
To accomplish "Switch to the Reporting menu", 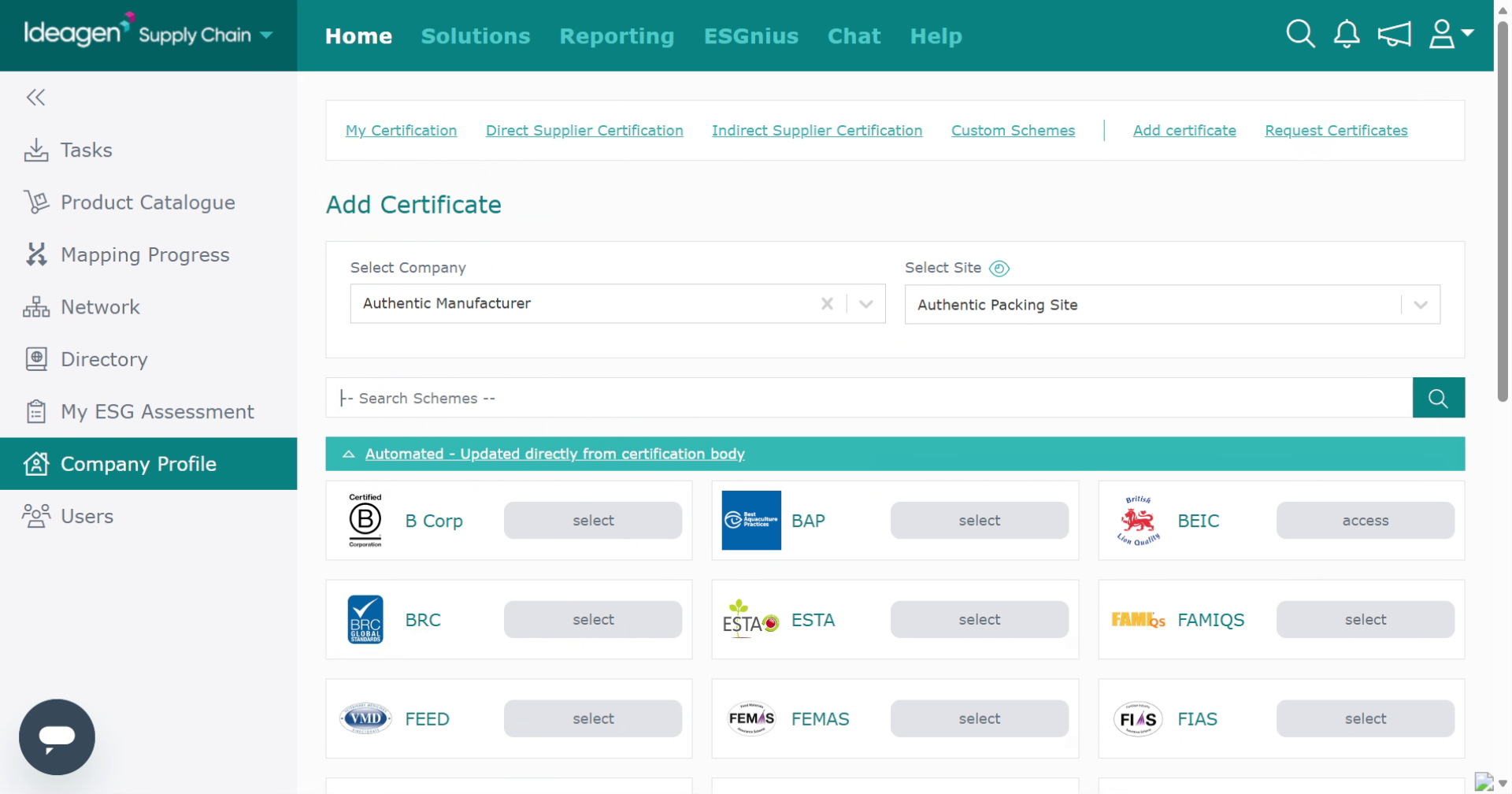I will coord(617,36).
